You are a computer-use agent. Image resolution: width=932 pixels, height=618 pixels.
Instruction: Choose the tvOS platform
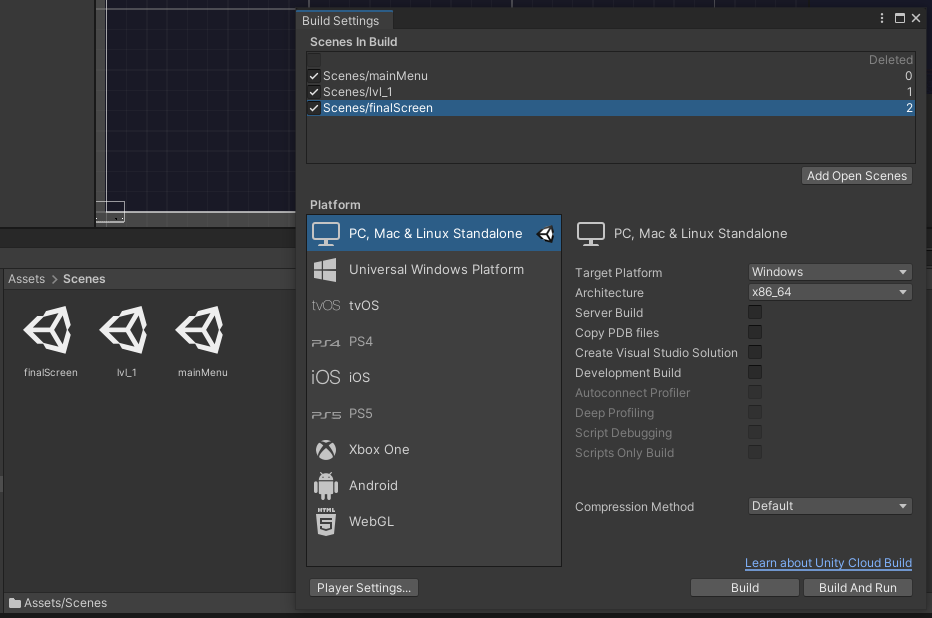point(434,305)
